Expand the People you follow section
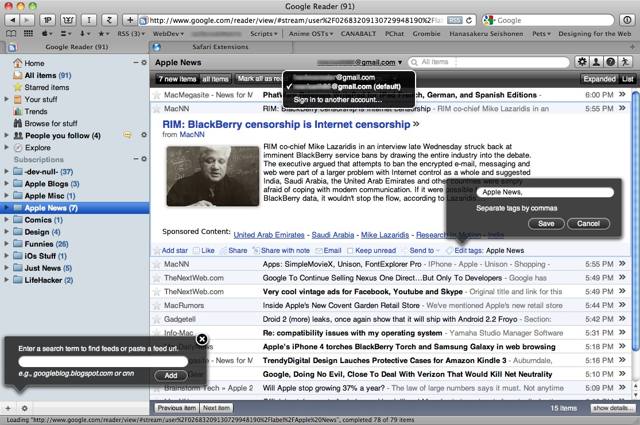This screenshot has width=640, height=425. pyautogui.click(x=8, y=134)
